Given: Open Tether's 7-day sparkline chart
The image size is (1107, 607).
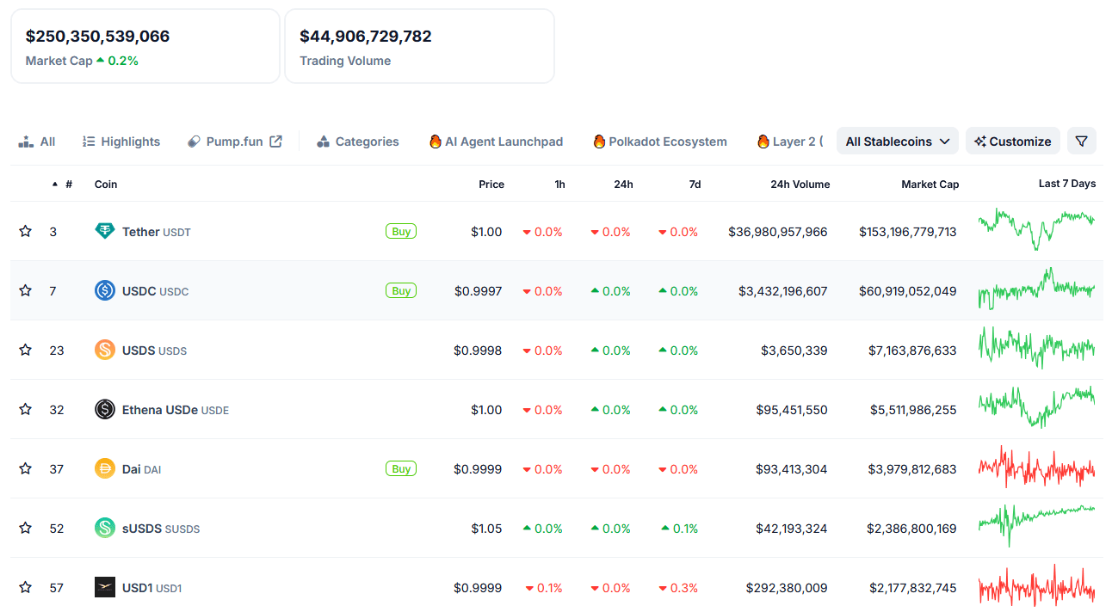Looking at the screenshot, I should [1036, 229].
